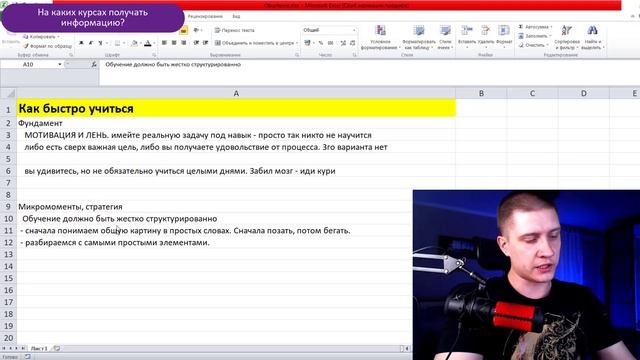Viewport: 640px width, 360px height.
Task: Click the Name Box showing A10
Action: (29, 64)
